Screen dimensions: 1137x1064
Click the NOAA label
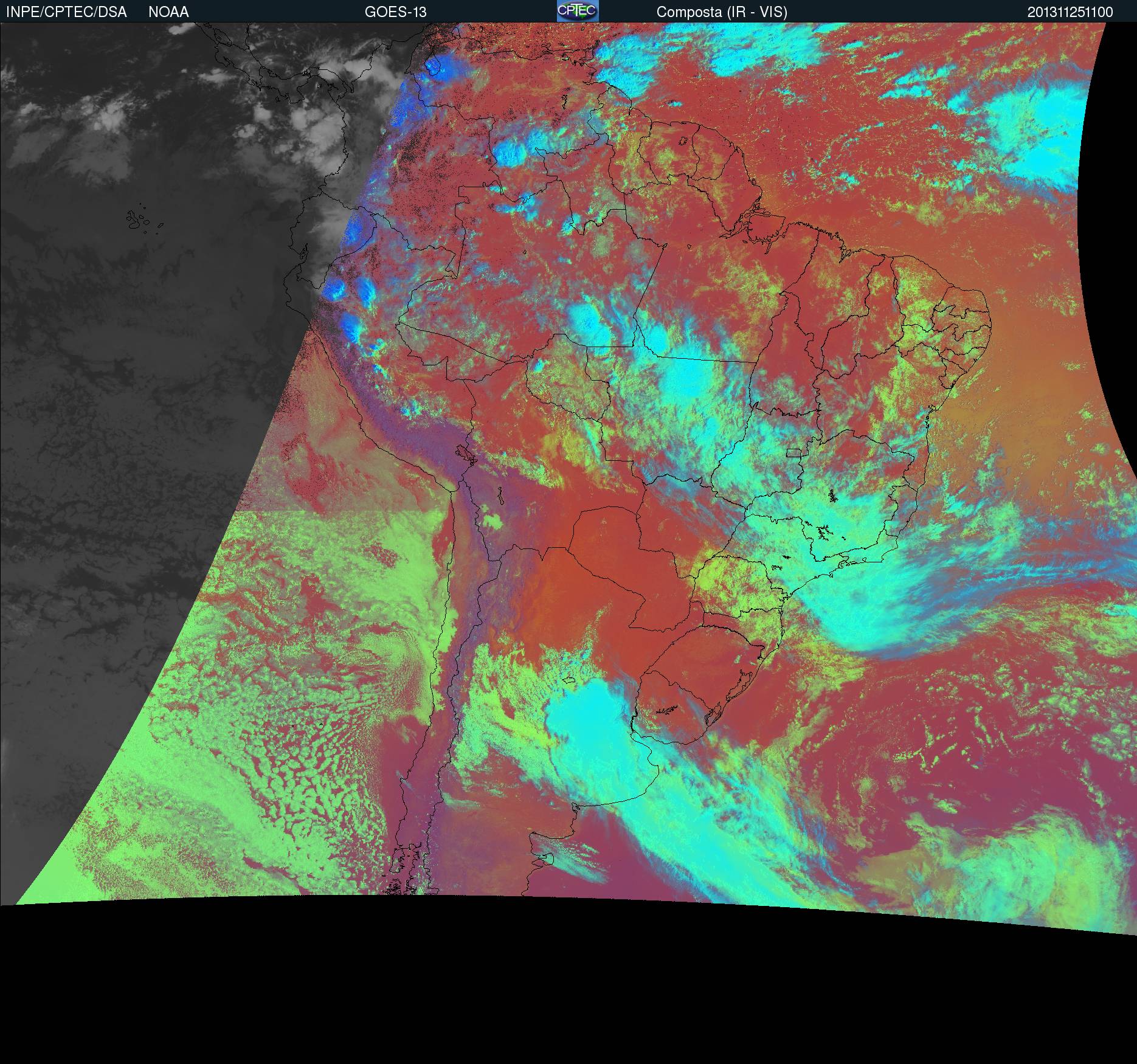(x=168, y=12)
